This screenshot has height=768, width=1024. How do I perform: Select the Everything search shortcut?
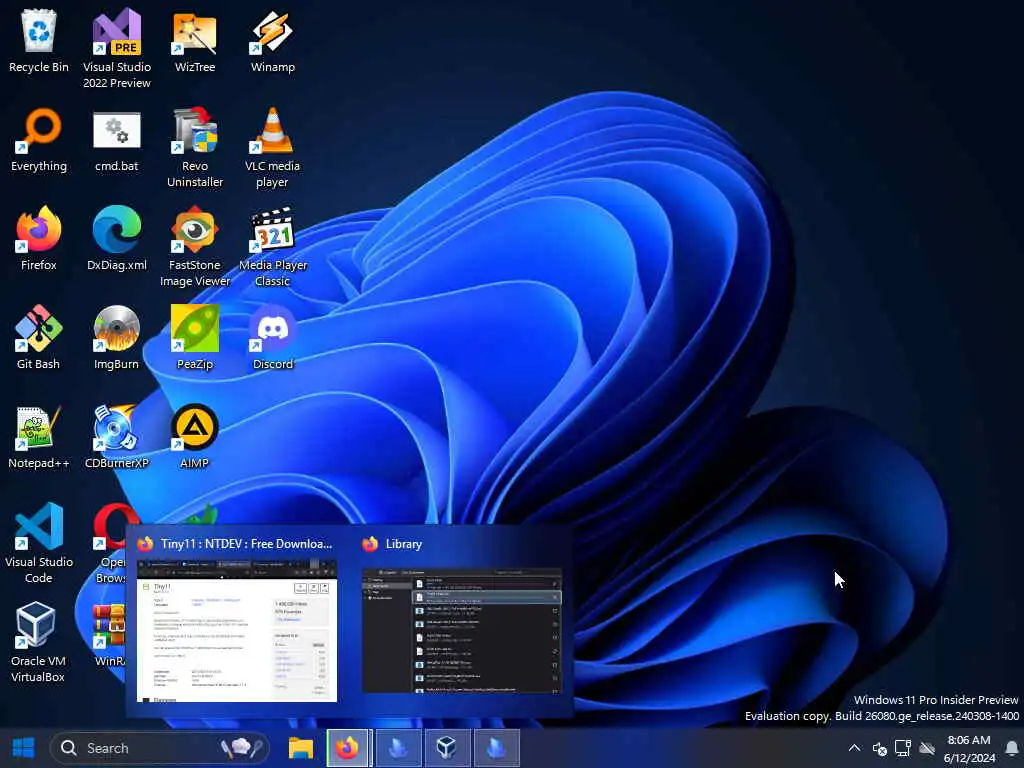click(x=39, y=140)
